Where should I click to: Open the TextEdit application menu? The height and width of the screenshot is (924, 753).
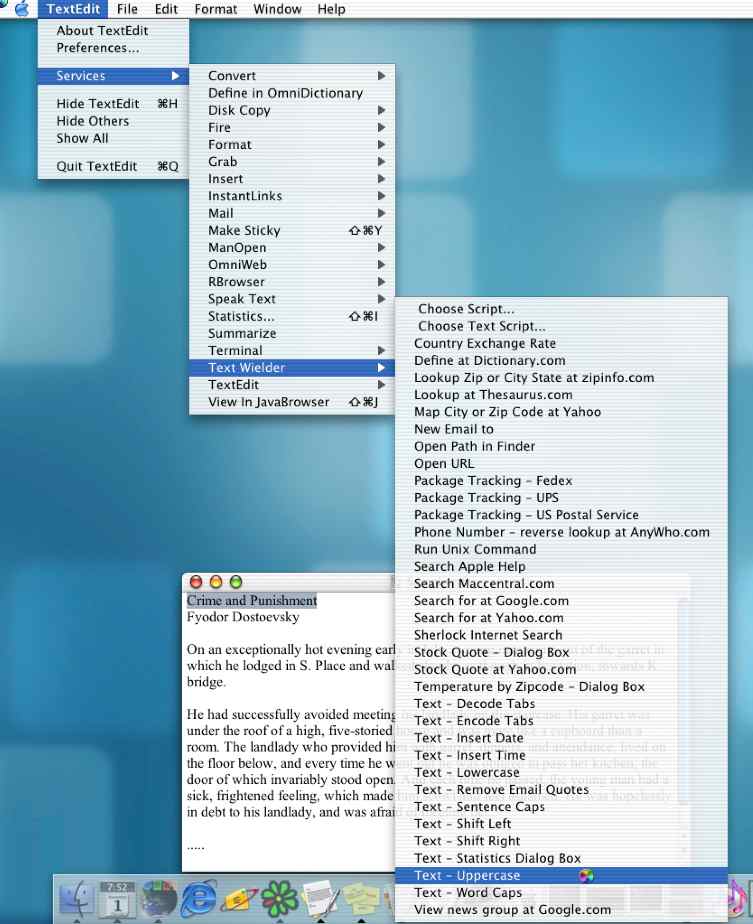coord(73,9)
